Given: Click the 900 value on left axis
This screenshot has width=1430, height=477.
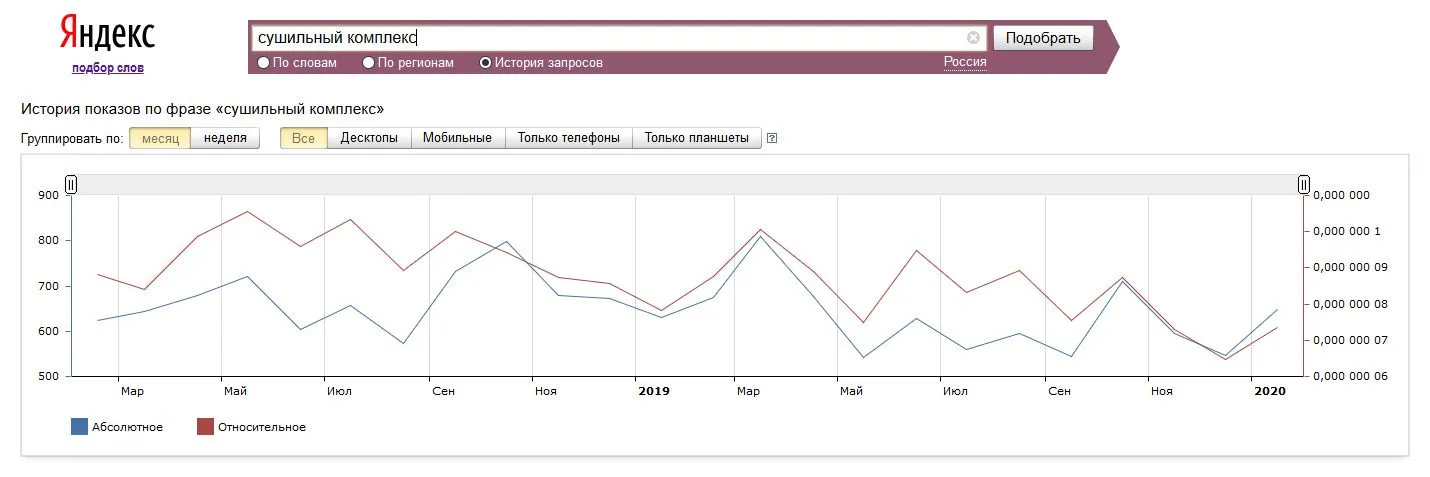Looking at the screenshot, I should [x=49, y=195].
